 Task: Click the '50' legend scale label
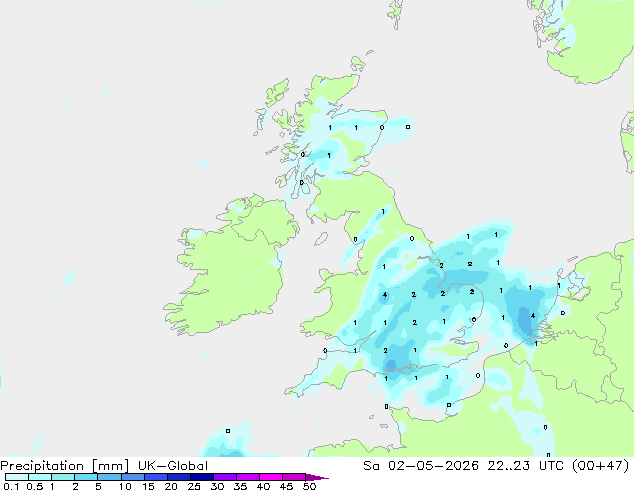(310, 486)
